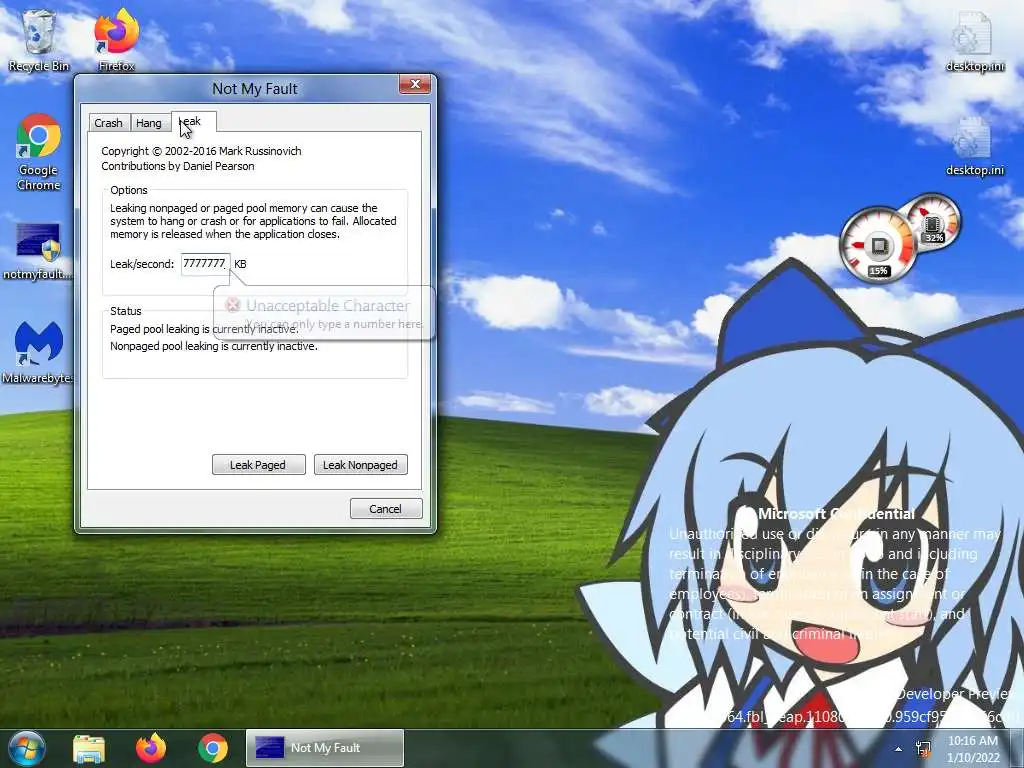Open the Firefox desktop shortcut
Screen dimensions: 1024x768
click(116, 40)
